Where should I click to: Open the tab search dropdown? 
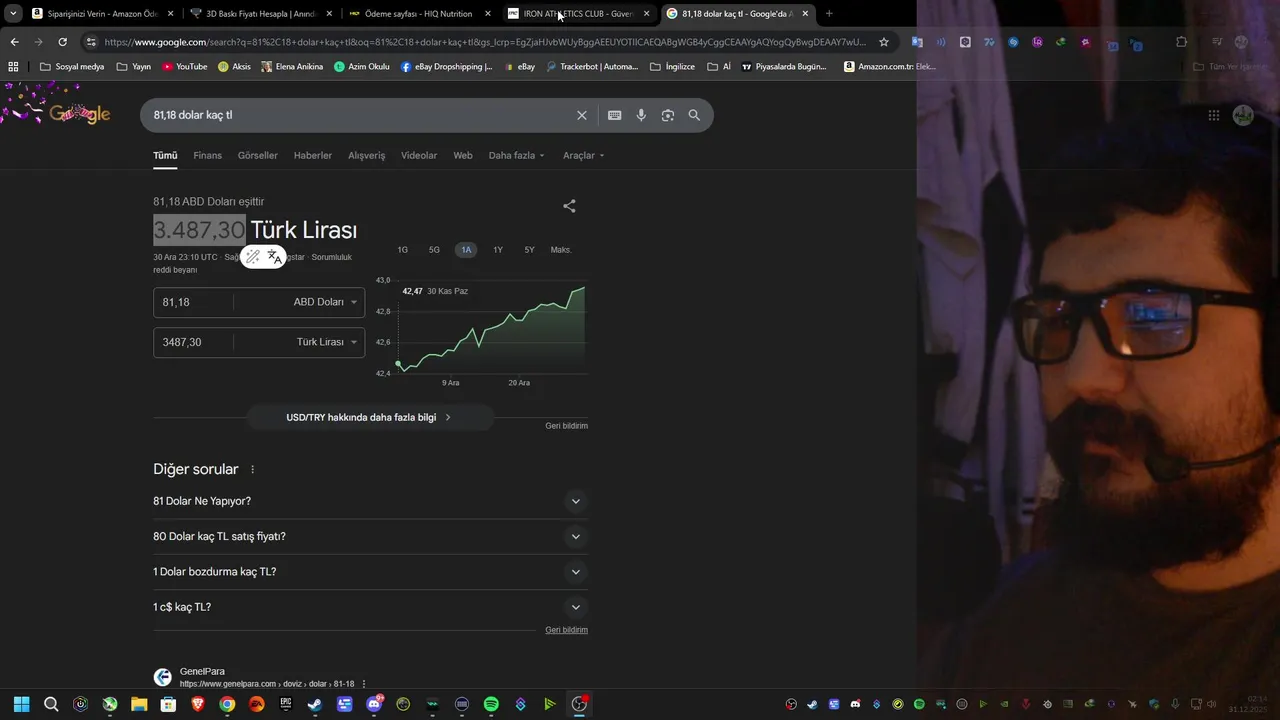12,13
